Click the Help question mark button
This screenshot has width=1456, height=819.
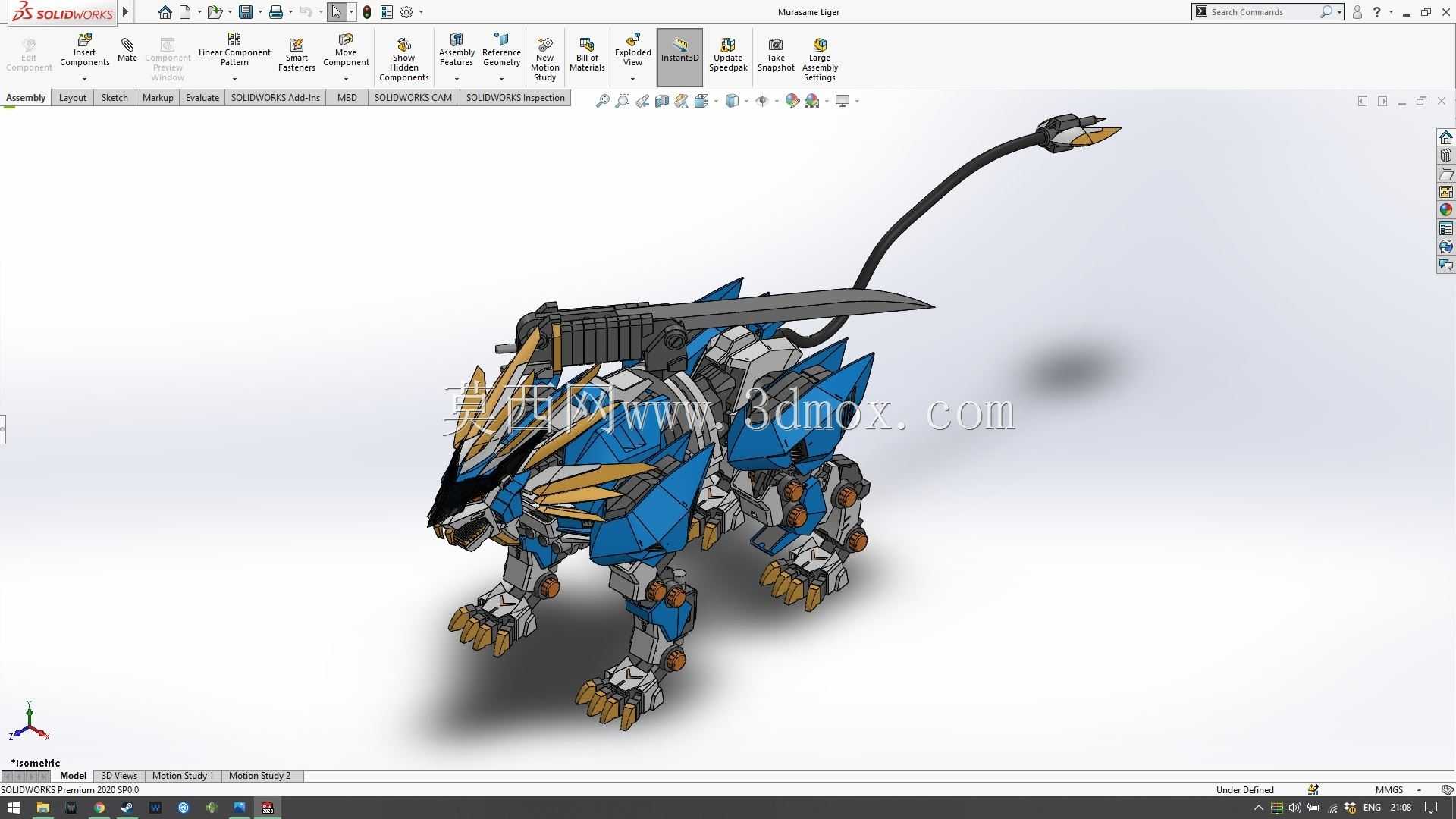point(1377,12)
